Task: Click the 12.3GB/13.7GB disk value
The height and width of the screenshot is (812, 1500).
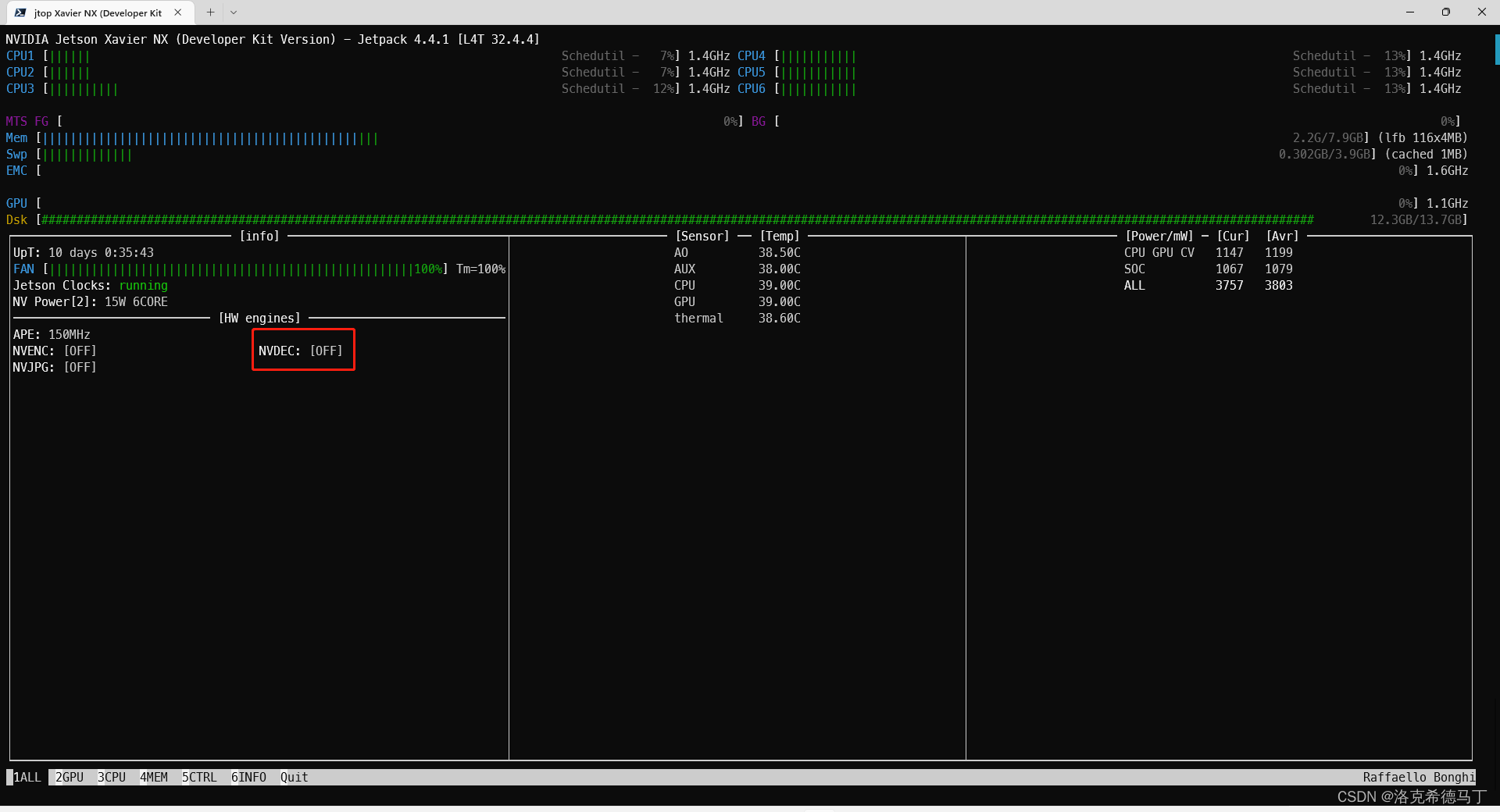Action: point(1416,220)
